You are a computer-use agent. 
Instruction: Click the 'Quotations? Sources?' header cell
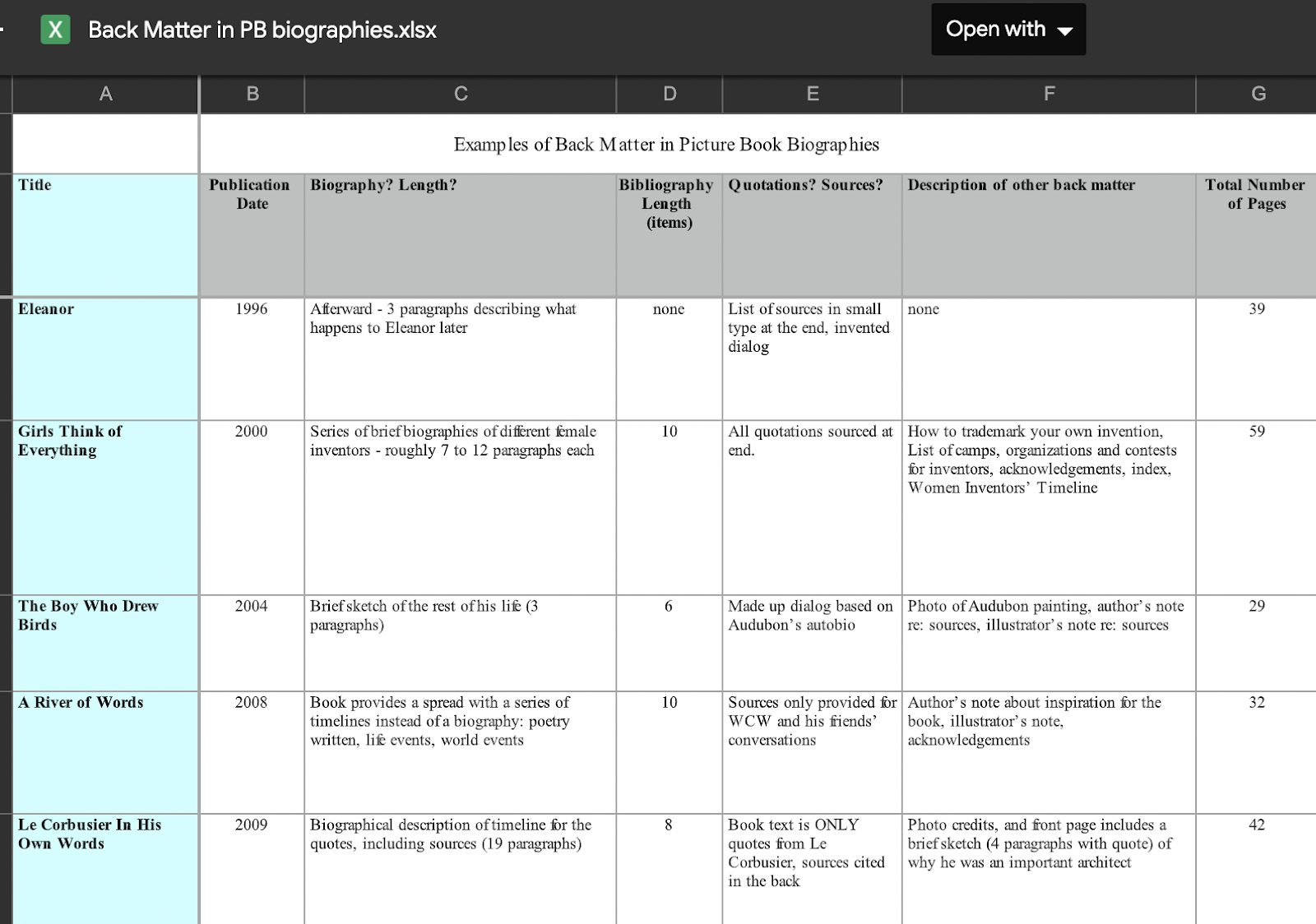[x=813, y=235]
